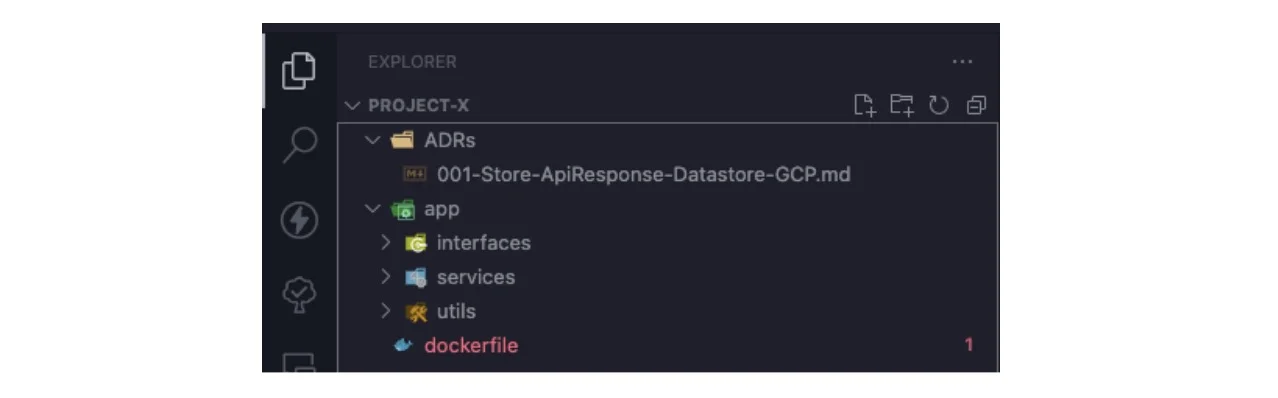Open the Search view magnifier icon
Screen dimensions: 1278x398
298,144
